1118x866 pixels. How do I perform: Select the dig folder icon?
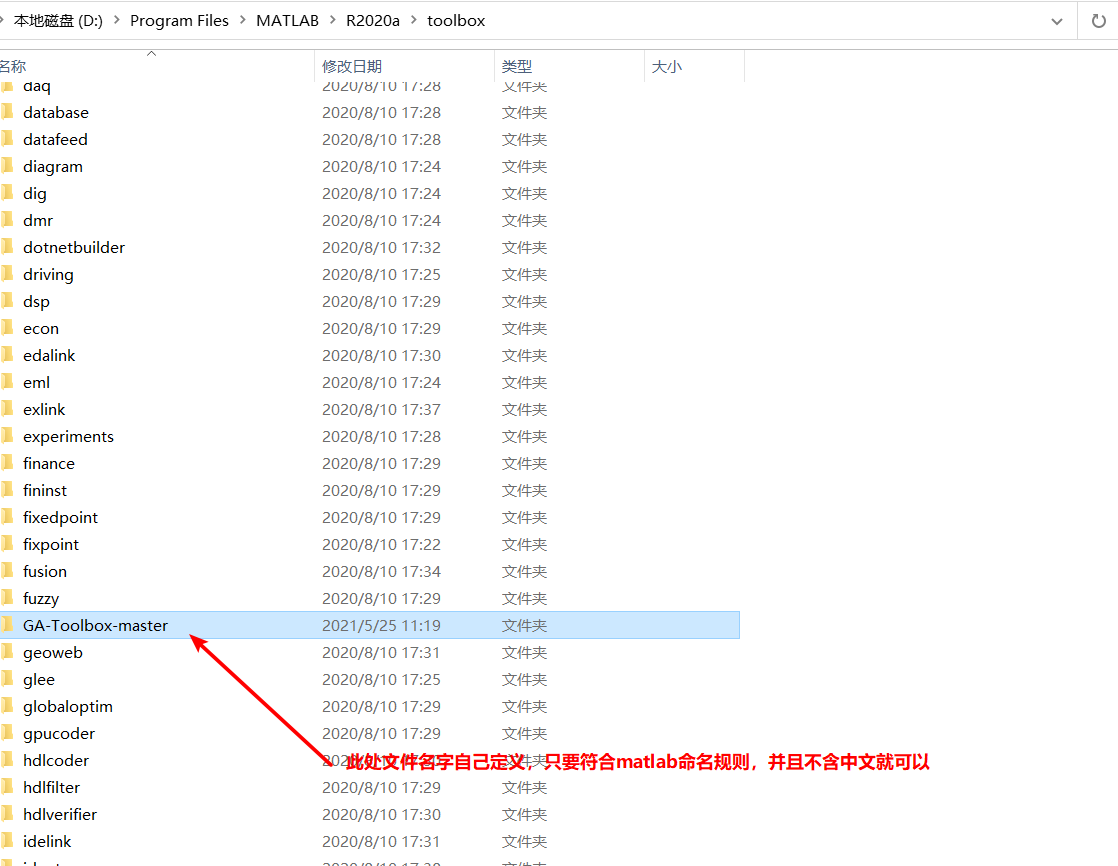point(7,193)
